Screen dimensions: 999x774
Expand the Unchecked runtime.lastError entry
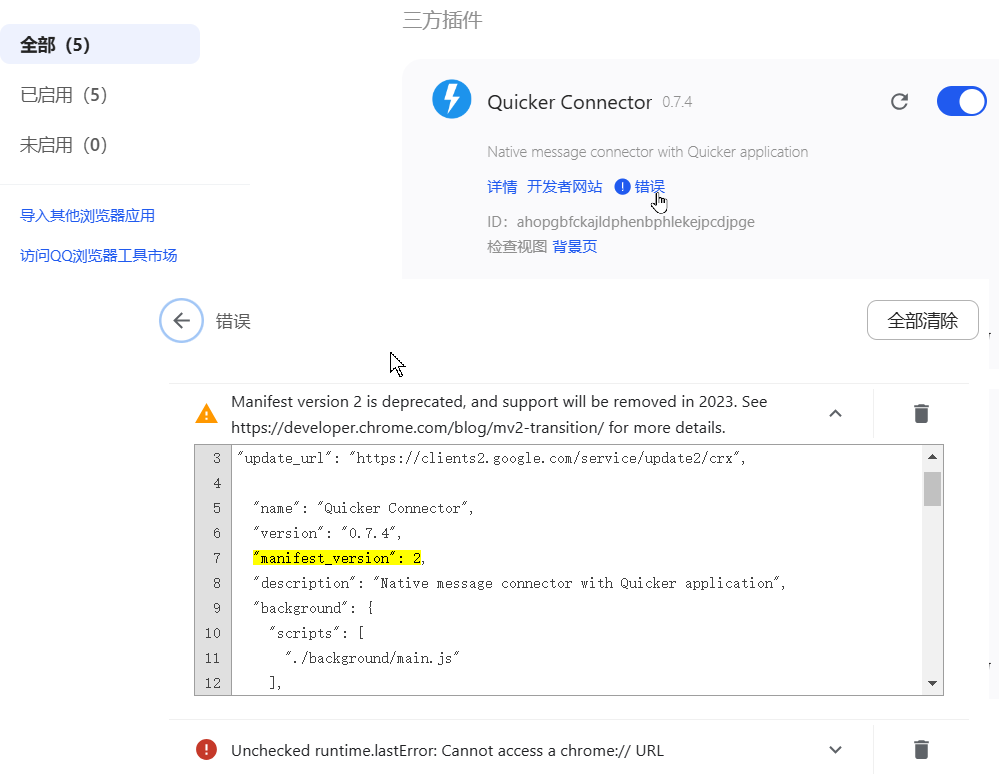[835, 750]
